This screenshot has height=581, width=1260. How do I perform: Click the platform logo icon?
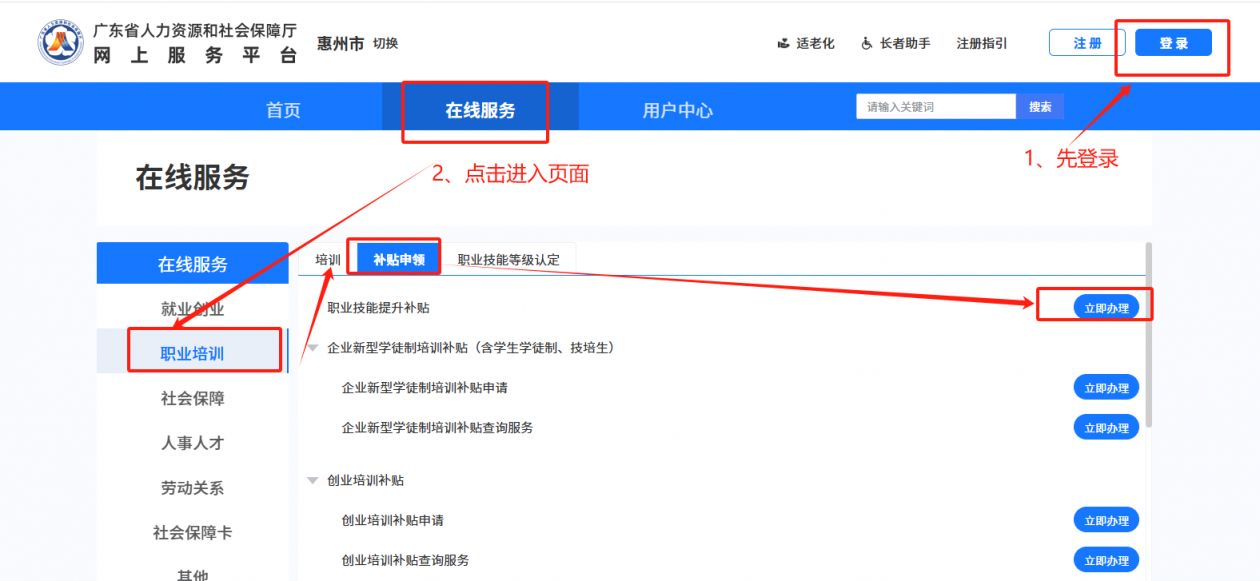(x=62, y=43)
